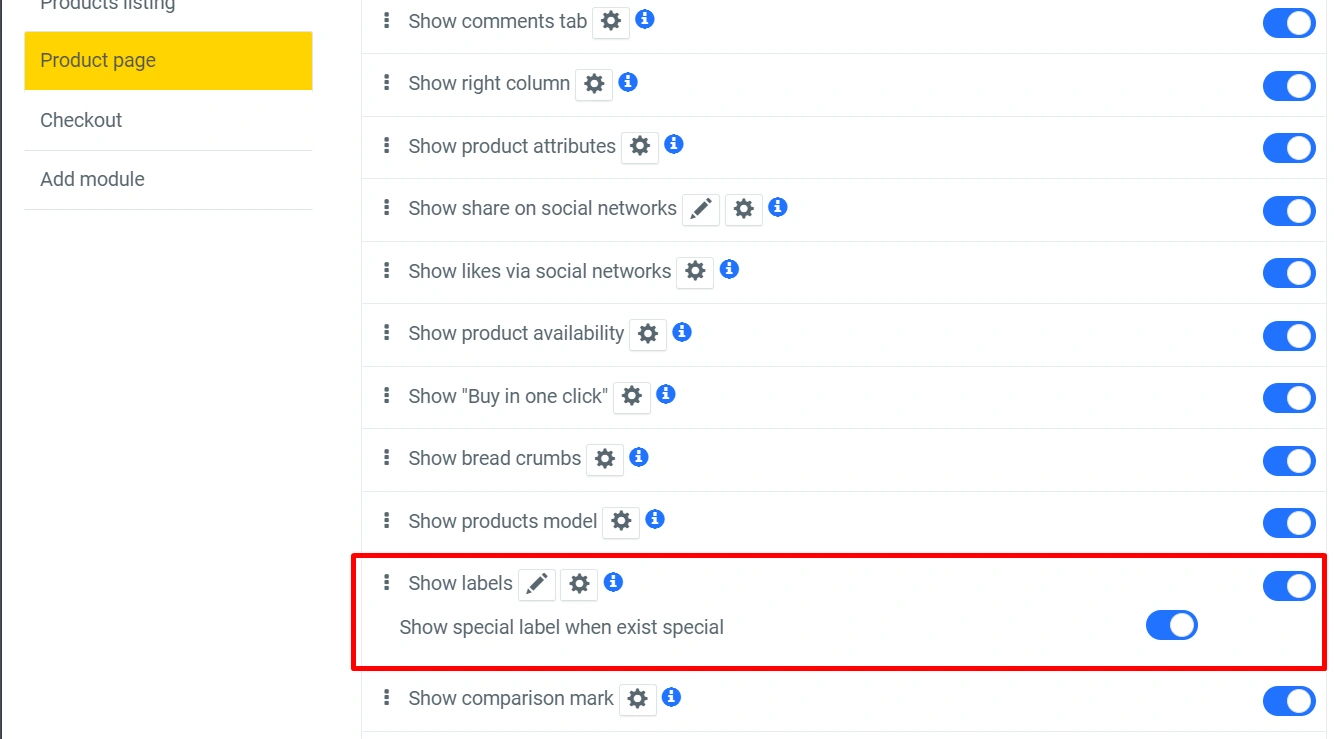The width and height of the screenshot is (1334, 739).
Task: Open settings gear for Show comments tab
Action: point(611,21)
